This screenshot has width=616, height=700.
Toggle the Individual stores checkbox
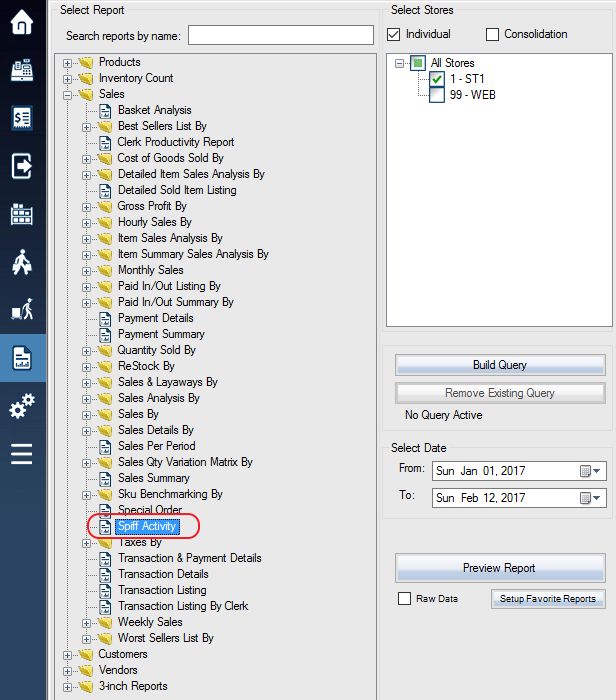pyautogui.click(x=394, y=34)
